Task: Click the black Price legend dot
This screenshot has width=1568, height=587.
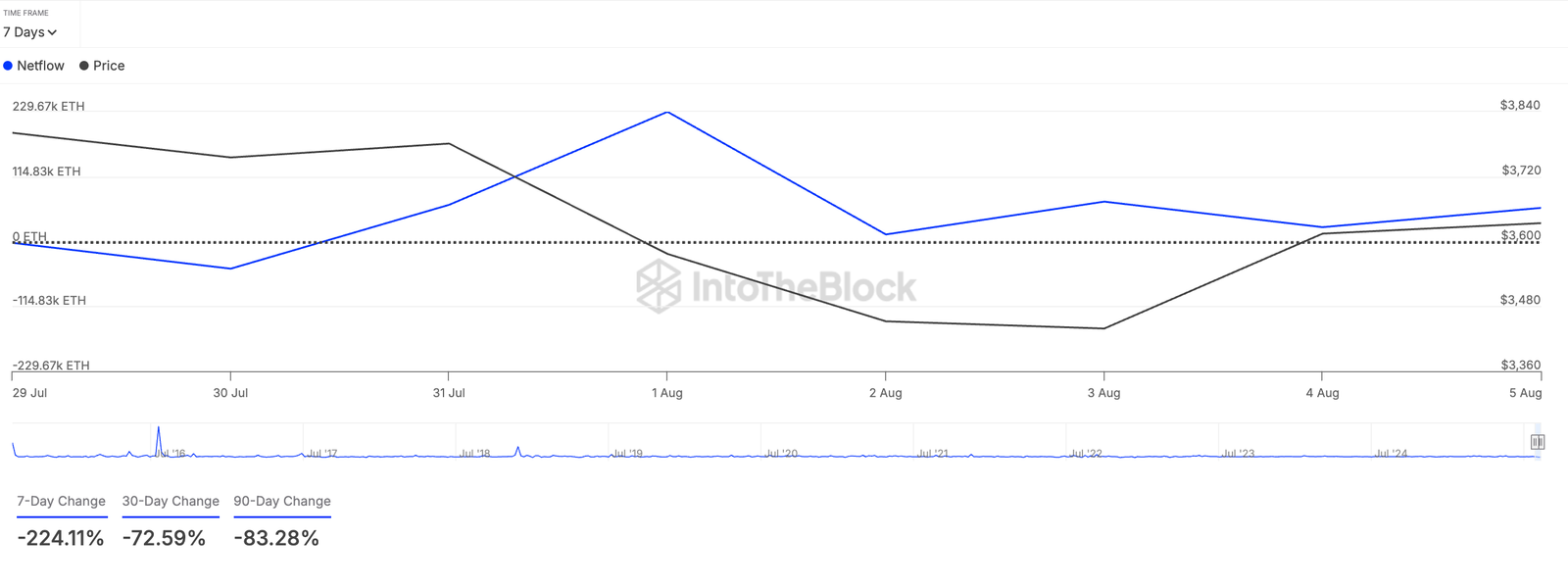Action: [84, 65]
